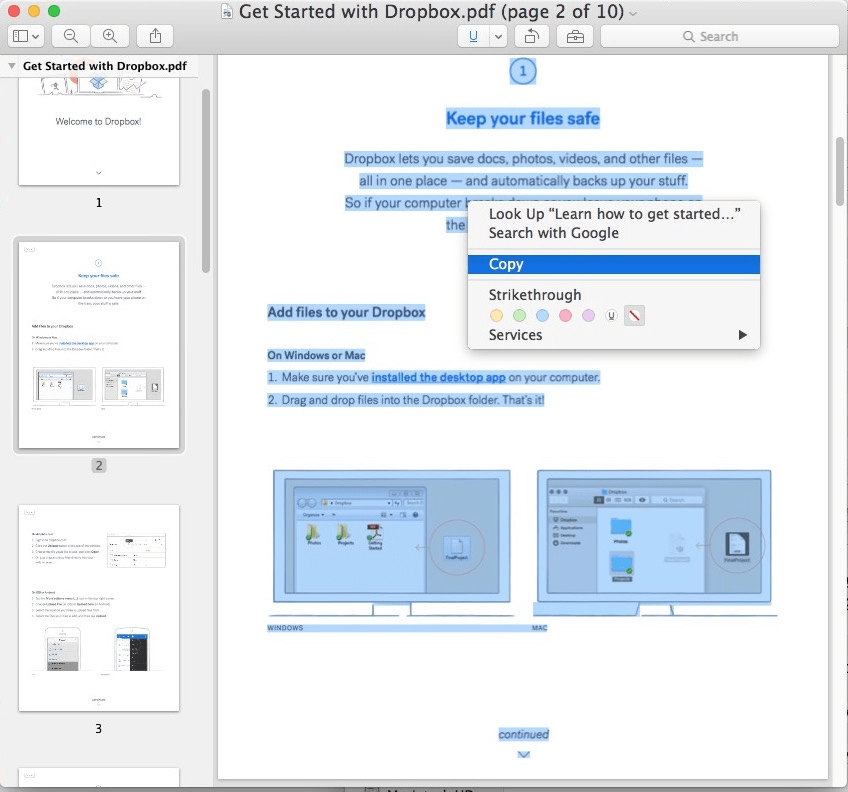Image resolution: width=848 pixels, height=792 pixels.
Task: Click the circled number 1 icon
Action: (523, 71)
